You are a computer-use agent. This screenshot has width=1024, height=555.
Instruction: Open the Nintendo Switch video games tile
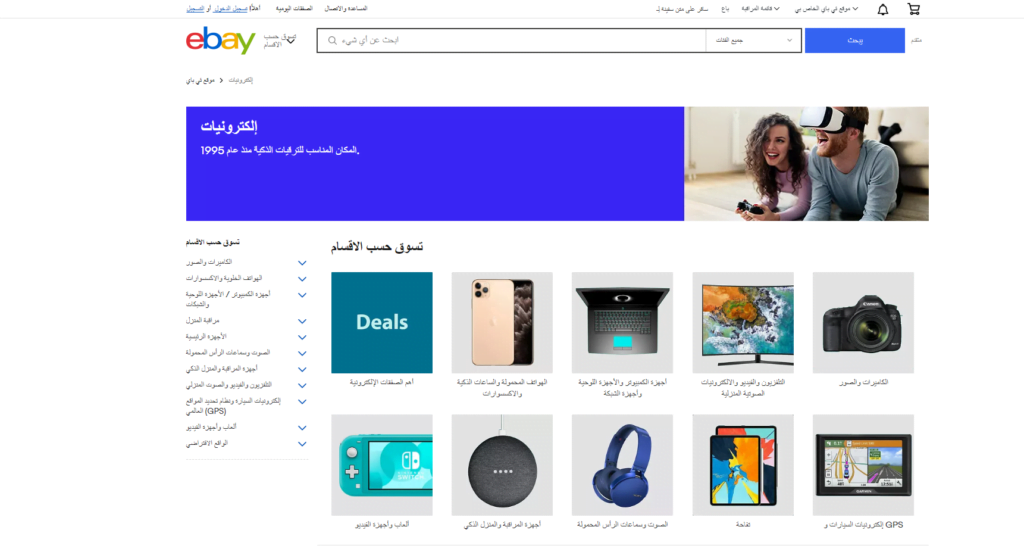[x=381, y=465]
